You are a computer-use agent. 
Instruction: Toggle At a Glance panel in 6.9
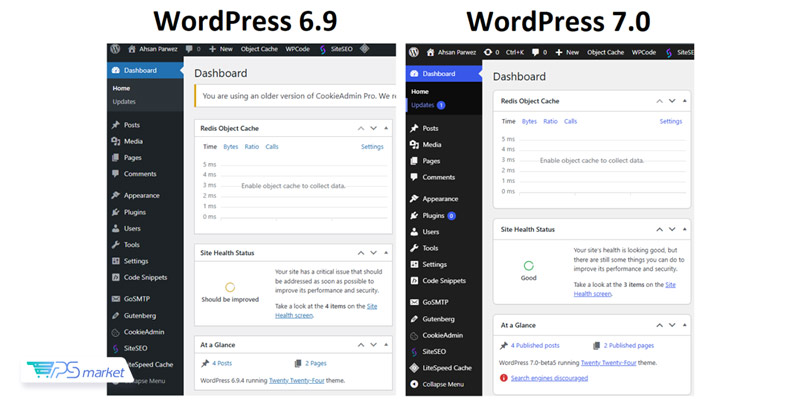click(386, 345)
